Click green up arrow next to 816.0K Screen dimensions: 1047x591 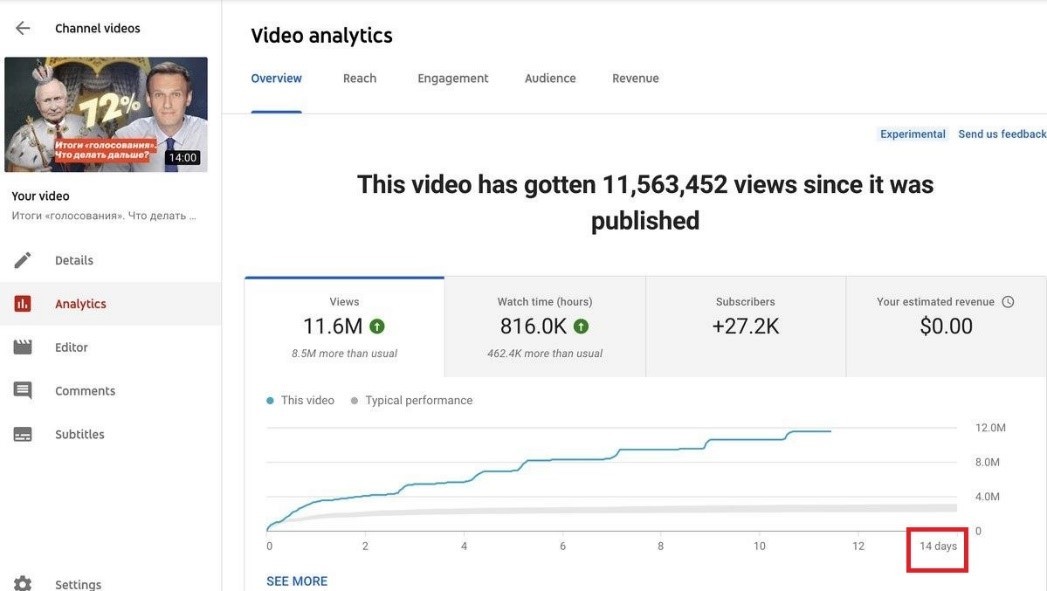[581, 326]
